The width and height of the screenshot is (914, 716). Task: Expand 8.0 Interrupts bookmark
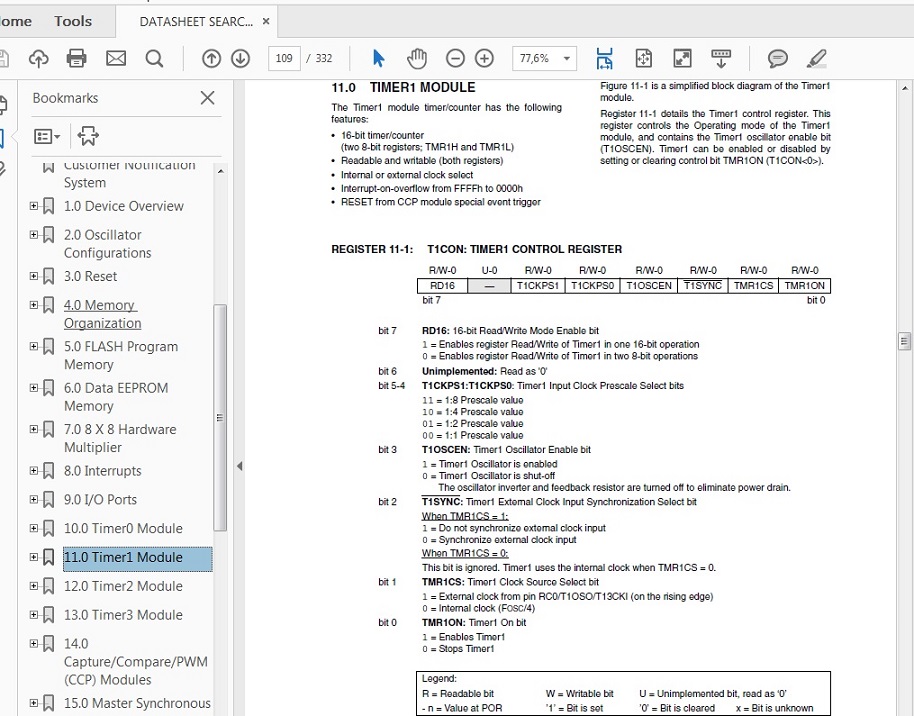click(x=34, y=471)
